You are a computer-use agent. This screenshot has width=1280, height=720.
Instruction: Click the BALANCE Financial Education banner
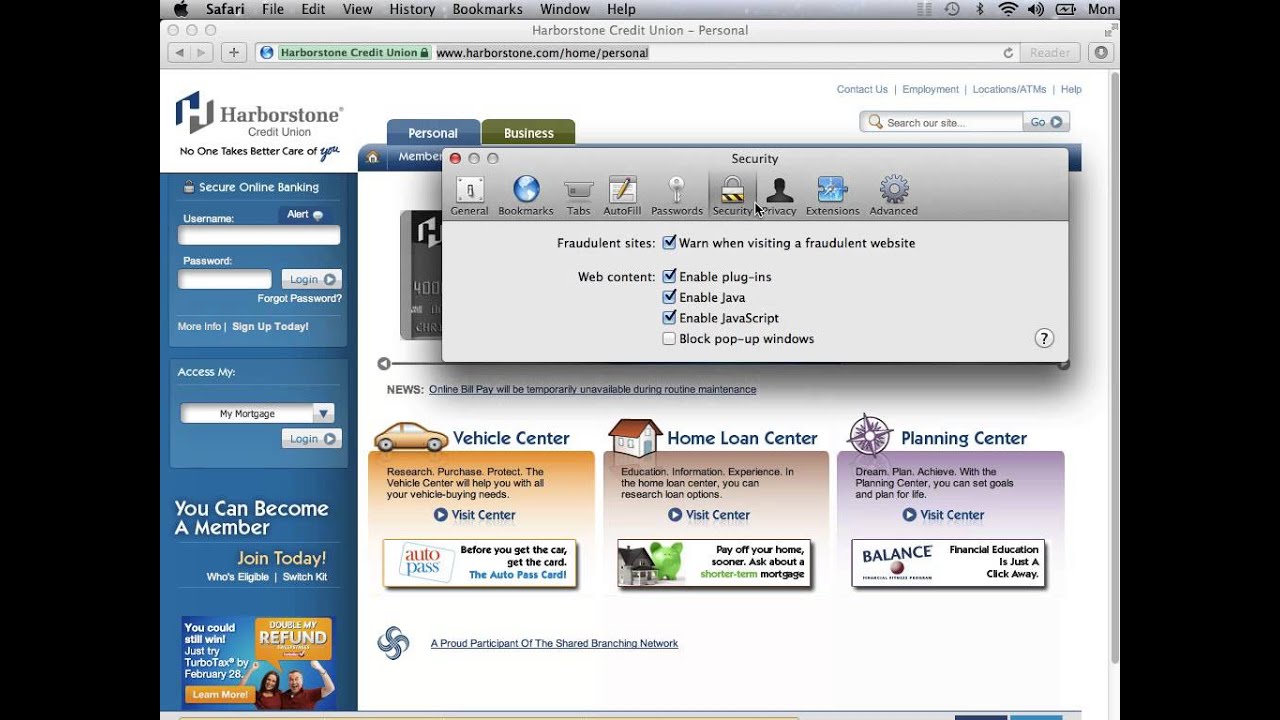948,564
